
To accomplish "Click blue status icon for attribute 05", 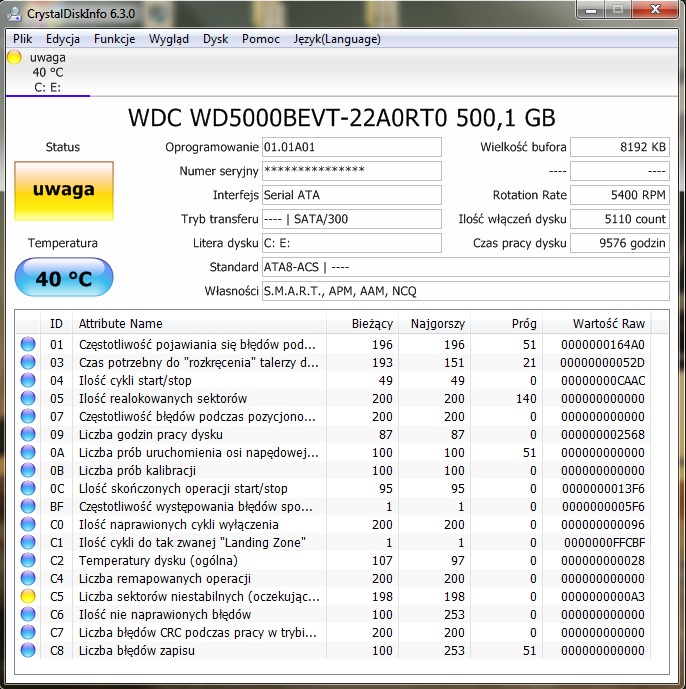I will tap(28, 398).
